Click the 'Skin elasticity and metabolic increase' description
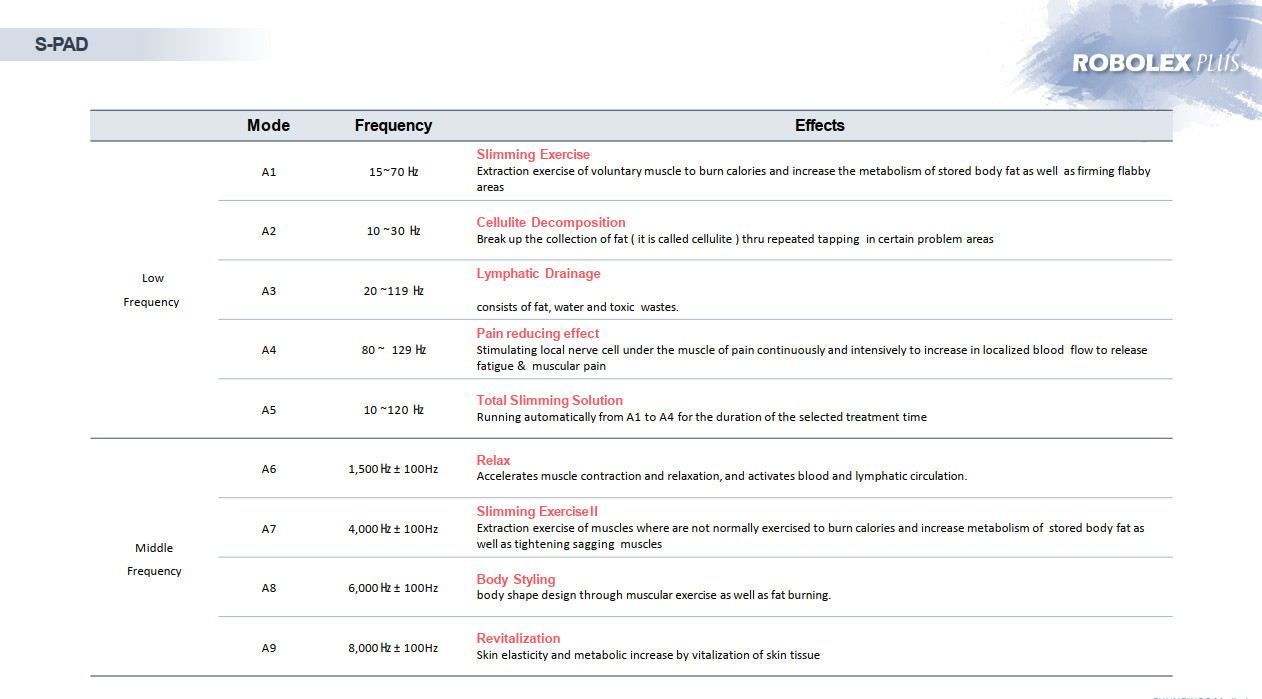This screenshot has width=1262, height=699. click(648, 655)
